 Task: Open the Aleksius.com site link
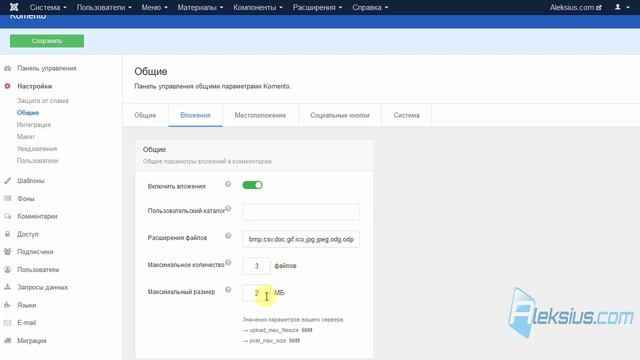576,7
